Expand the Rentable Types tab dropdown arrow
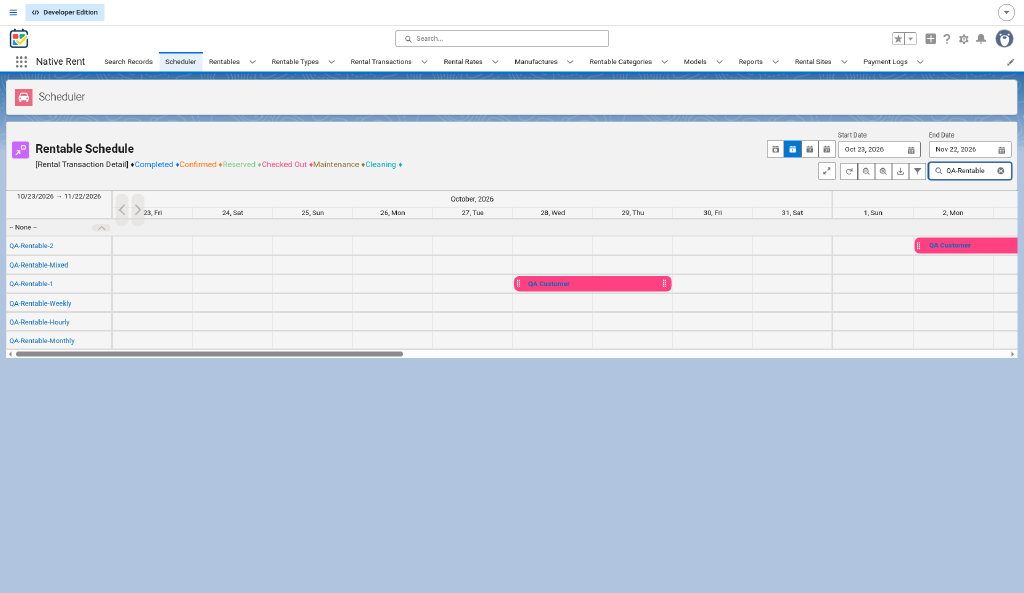The width and height of the screenshot is (1024, 593). [x=332, y=62]
